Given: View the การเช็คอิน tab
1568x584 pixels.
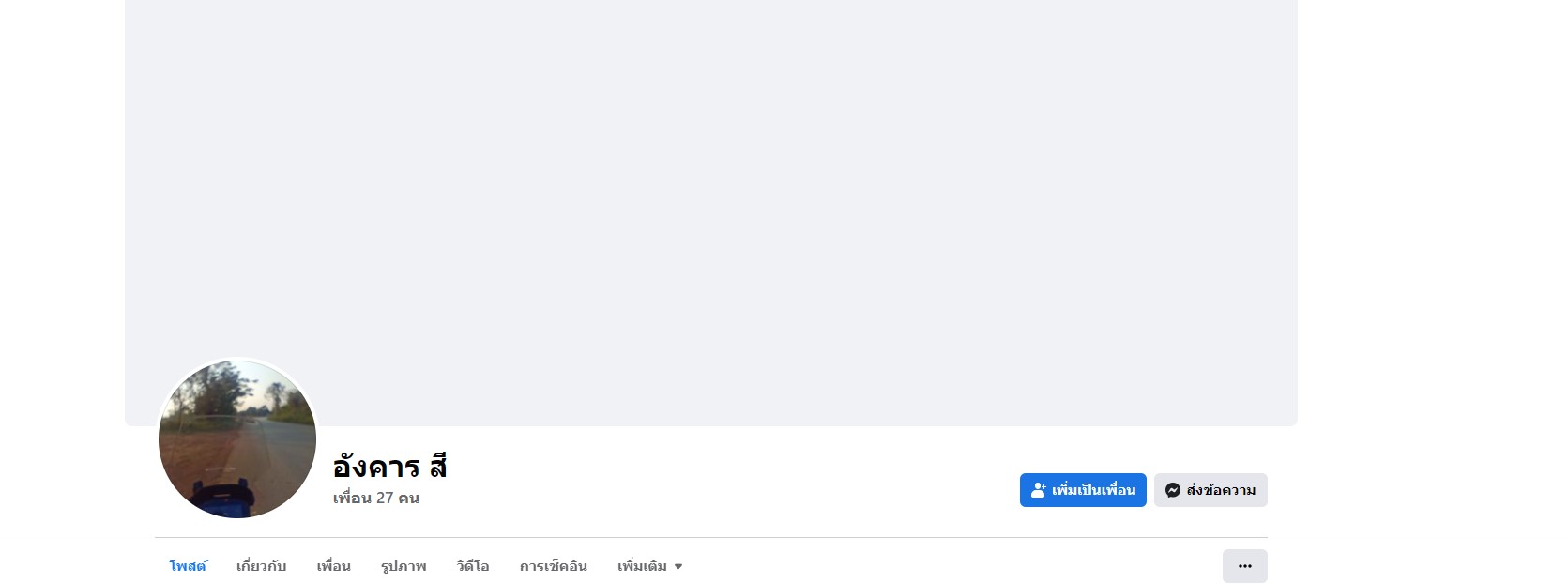Looking at the screenshot, I should [554, 566].
